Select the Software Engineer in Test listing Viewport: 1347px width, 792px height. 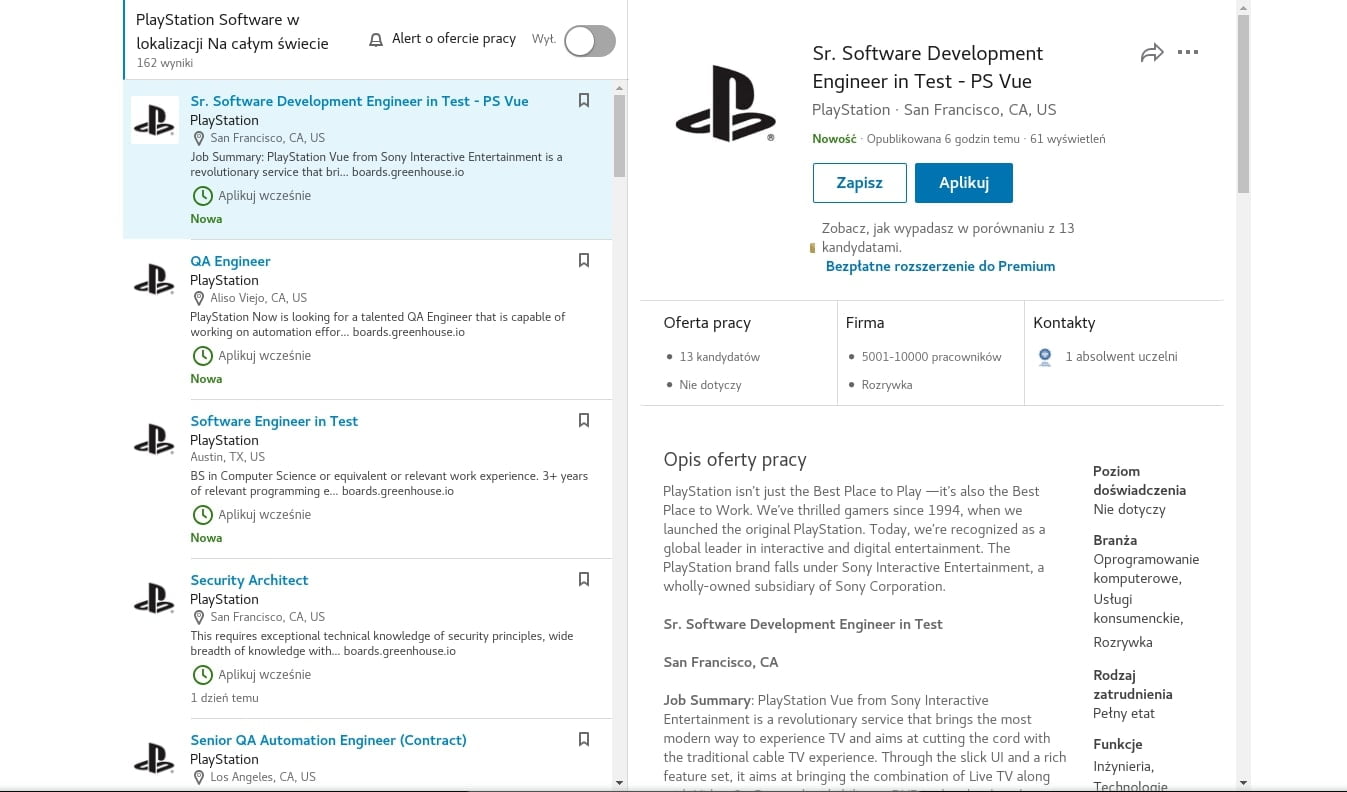tap(274, 421)
